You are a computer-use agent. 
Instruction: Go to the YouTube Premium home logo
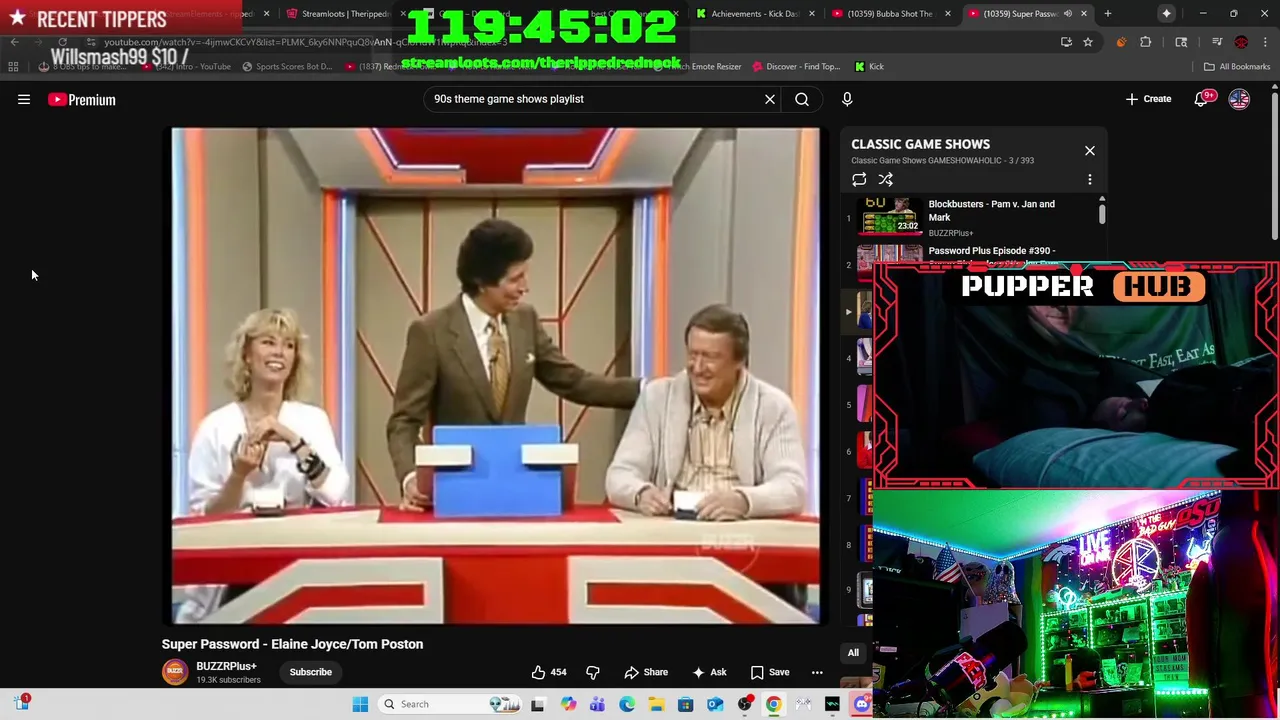pos(82,99)
